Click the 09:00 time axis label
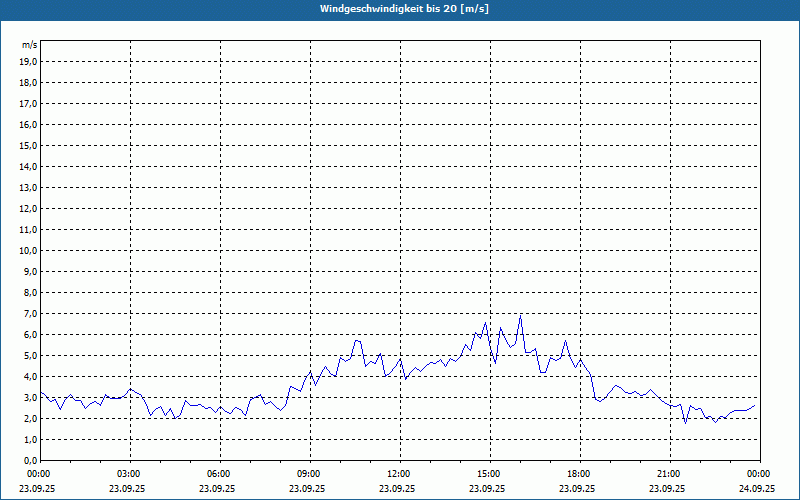Screen dimensions: 800x500 point(309,474)
